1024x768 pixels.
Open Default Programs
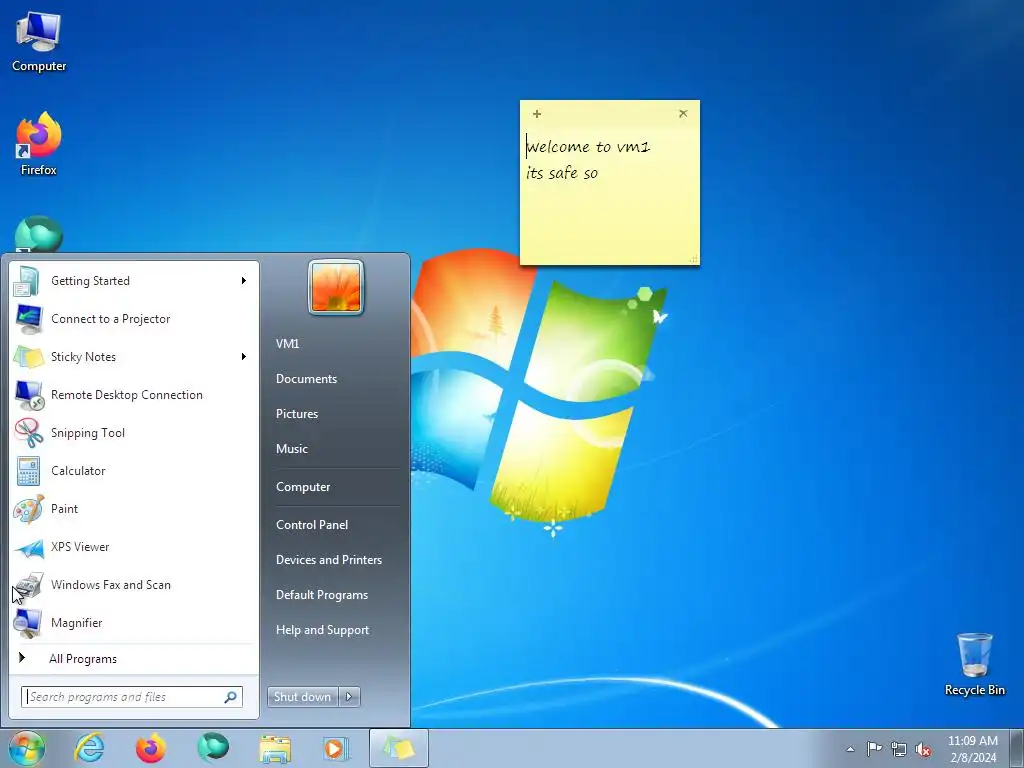pyautogui.click(x=321, y=595)
